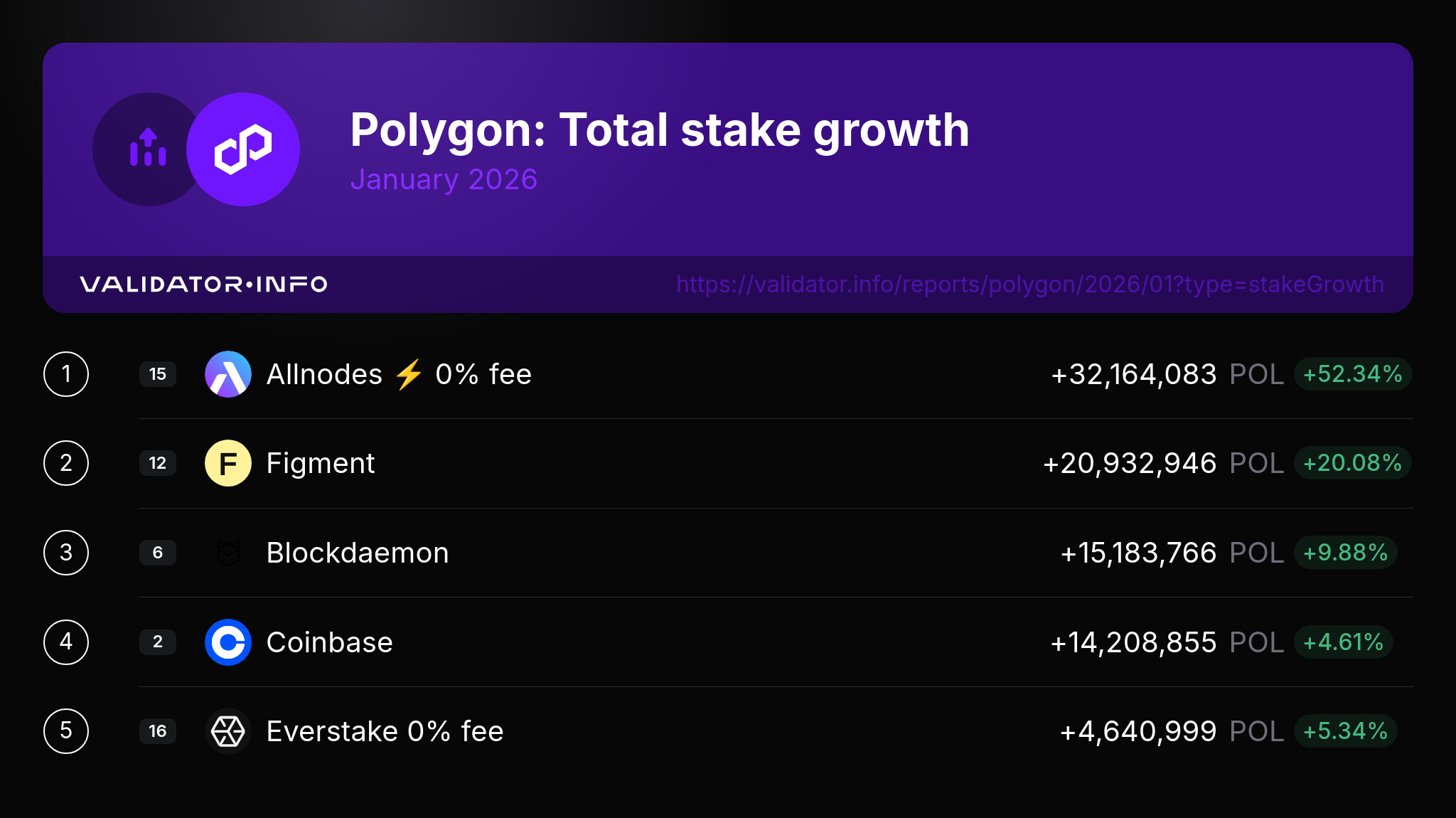Click the Figment validator logo
The height and width of the screenshot is (818, 1456).
tap(228, 463)
